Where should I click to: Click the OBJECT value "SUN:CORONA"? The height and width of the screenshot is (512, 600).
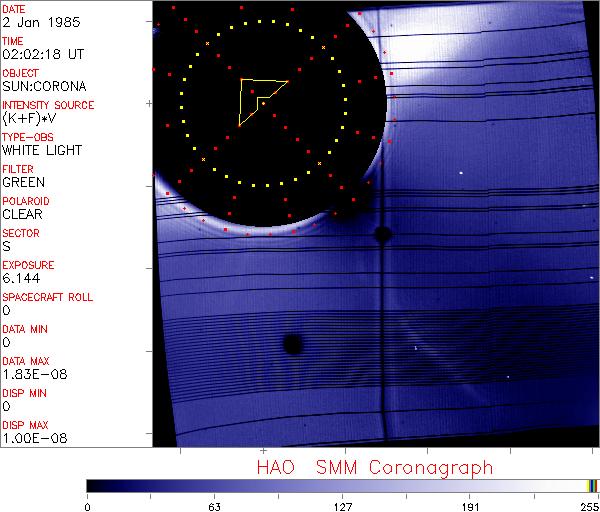tap(41, 86)
